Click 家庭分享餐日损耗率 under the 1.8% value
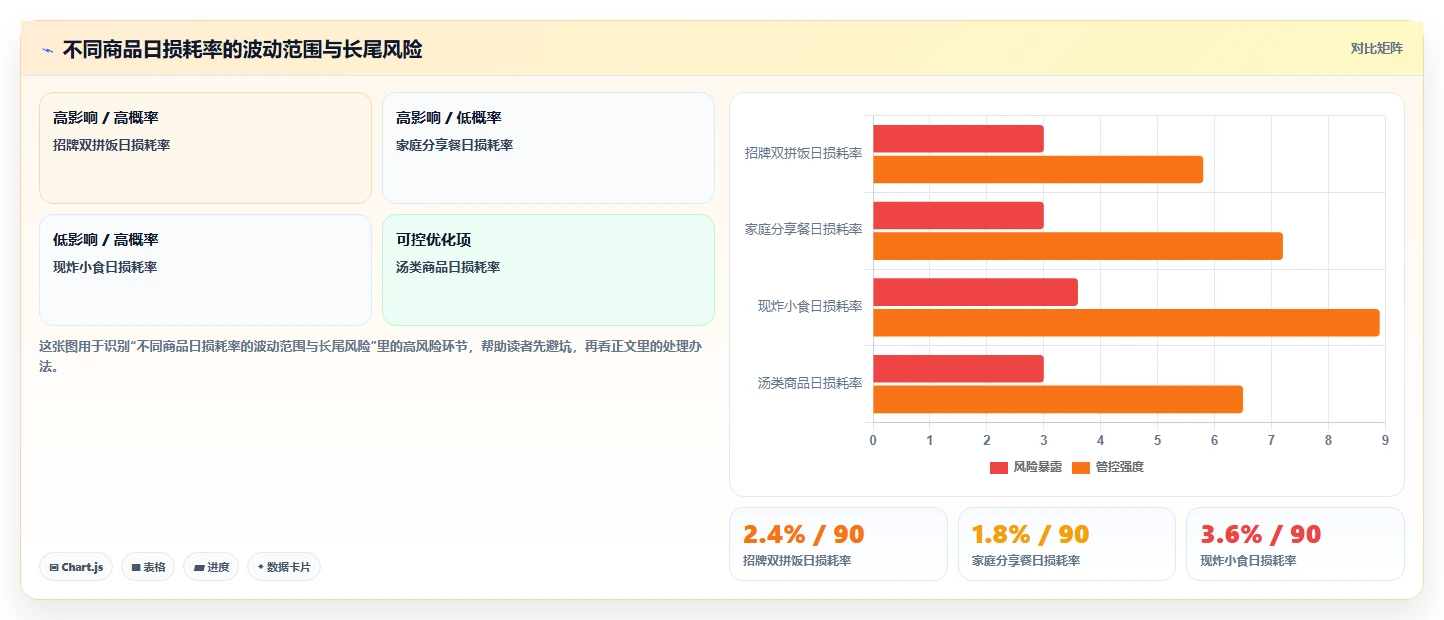The height and width of the screenshot is (620, 1444). pyautogui.click(x=1026, y=561)
